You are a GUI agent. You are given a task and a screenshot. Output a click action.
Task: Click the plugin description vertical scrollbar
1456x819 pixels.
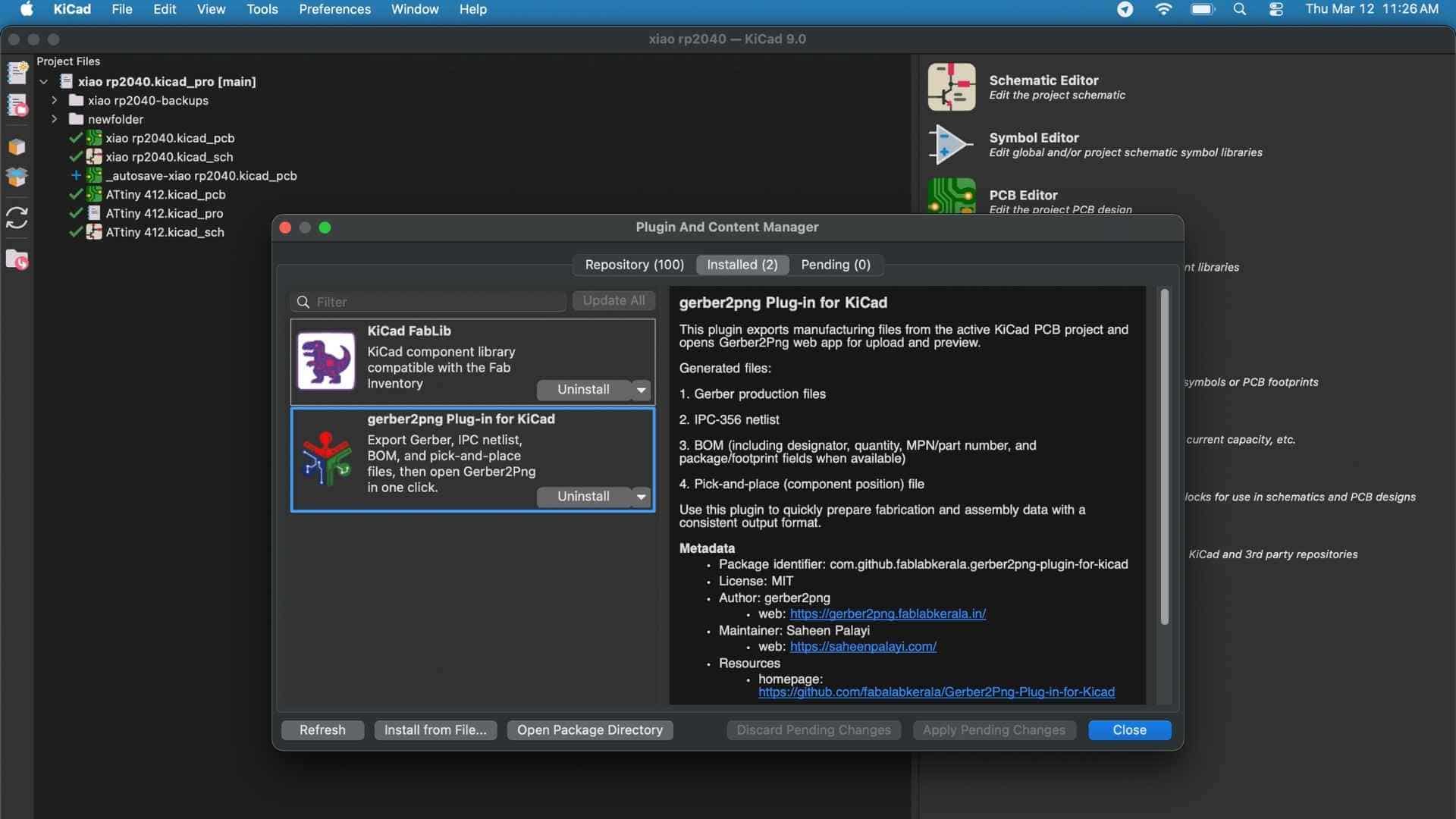pyautogui.click(x=1164, y=457)
